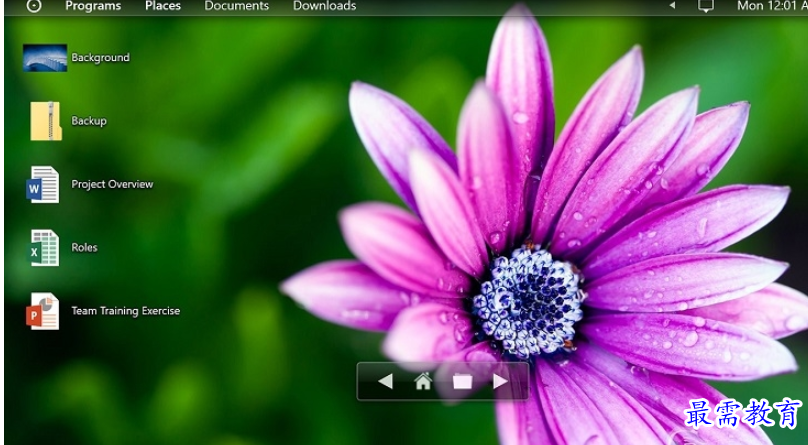Click the home icon in dock

pos(423,381)
